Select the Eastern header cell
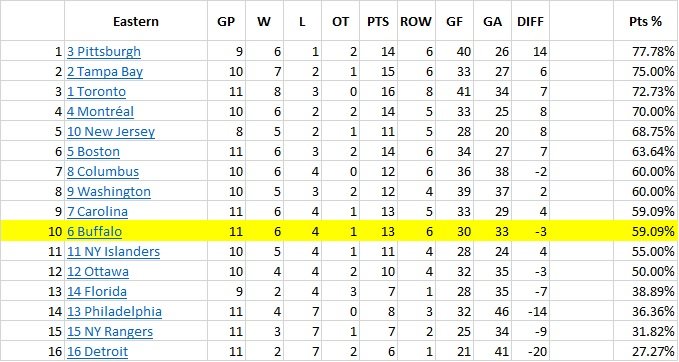 pyautogui.click(x=136, y=22)
